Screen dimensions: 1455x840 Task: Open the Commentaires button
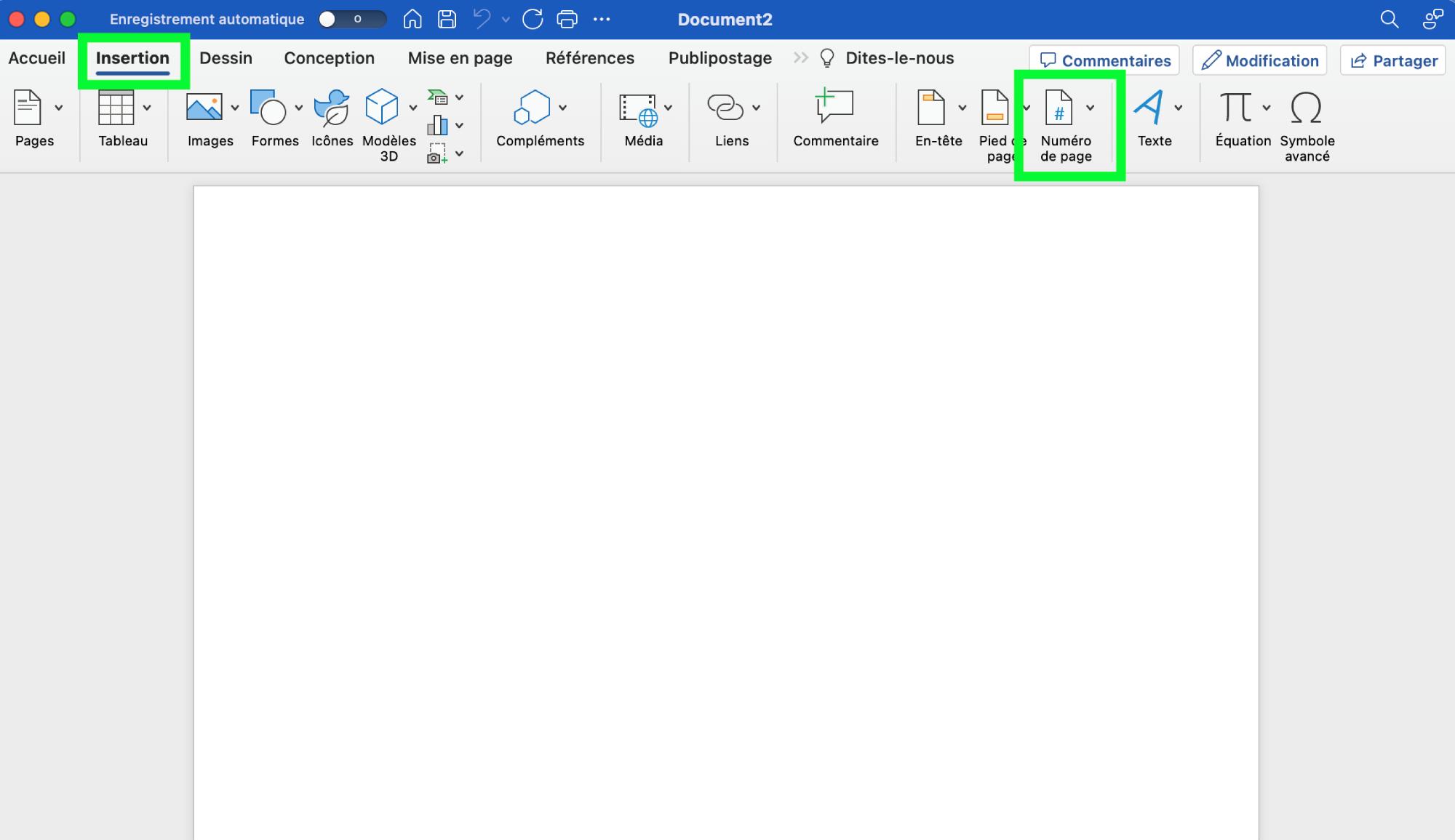coord(1104,60)
